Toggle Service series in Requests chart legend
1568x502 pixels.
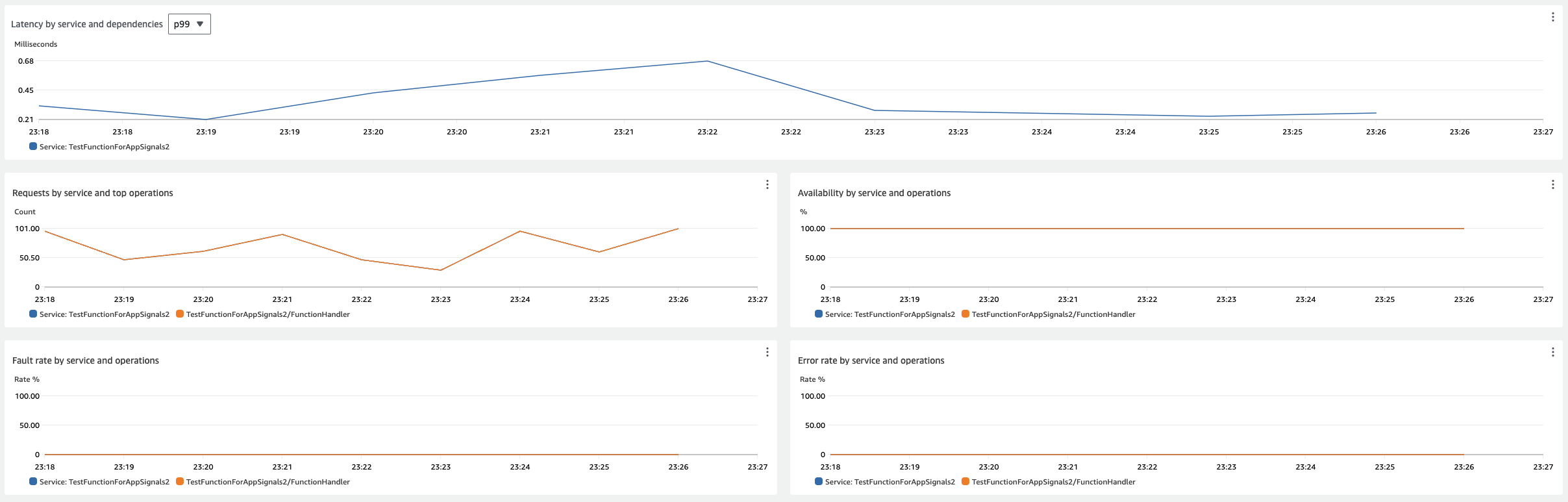click(104, 314)
